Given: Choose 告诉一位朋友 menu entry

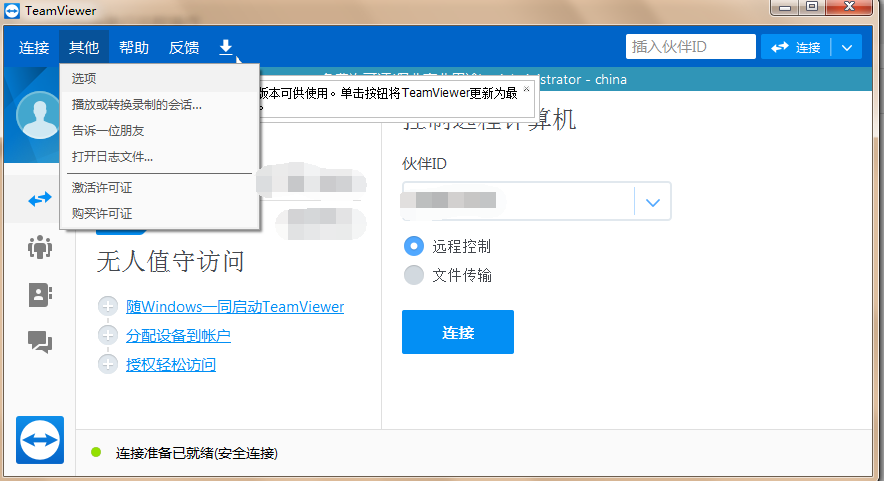Looking at the screenshot, I should coord(159,131).
